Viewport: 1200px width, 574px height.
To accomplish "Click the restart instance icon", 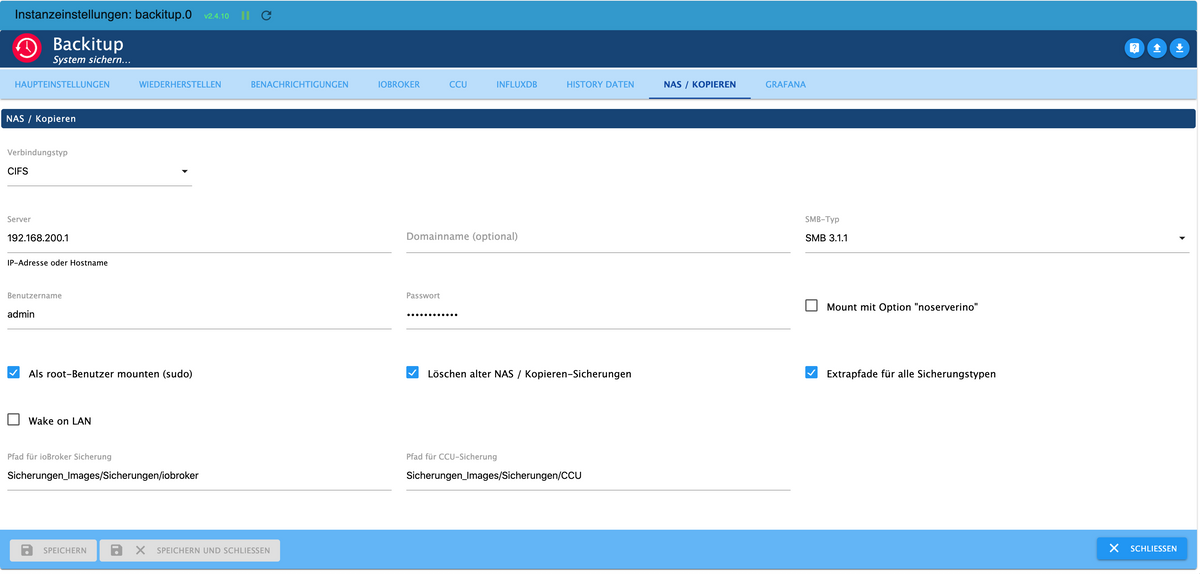I will (x=266, y=16).
